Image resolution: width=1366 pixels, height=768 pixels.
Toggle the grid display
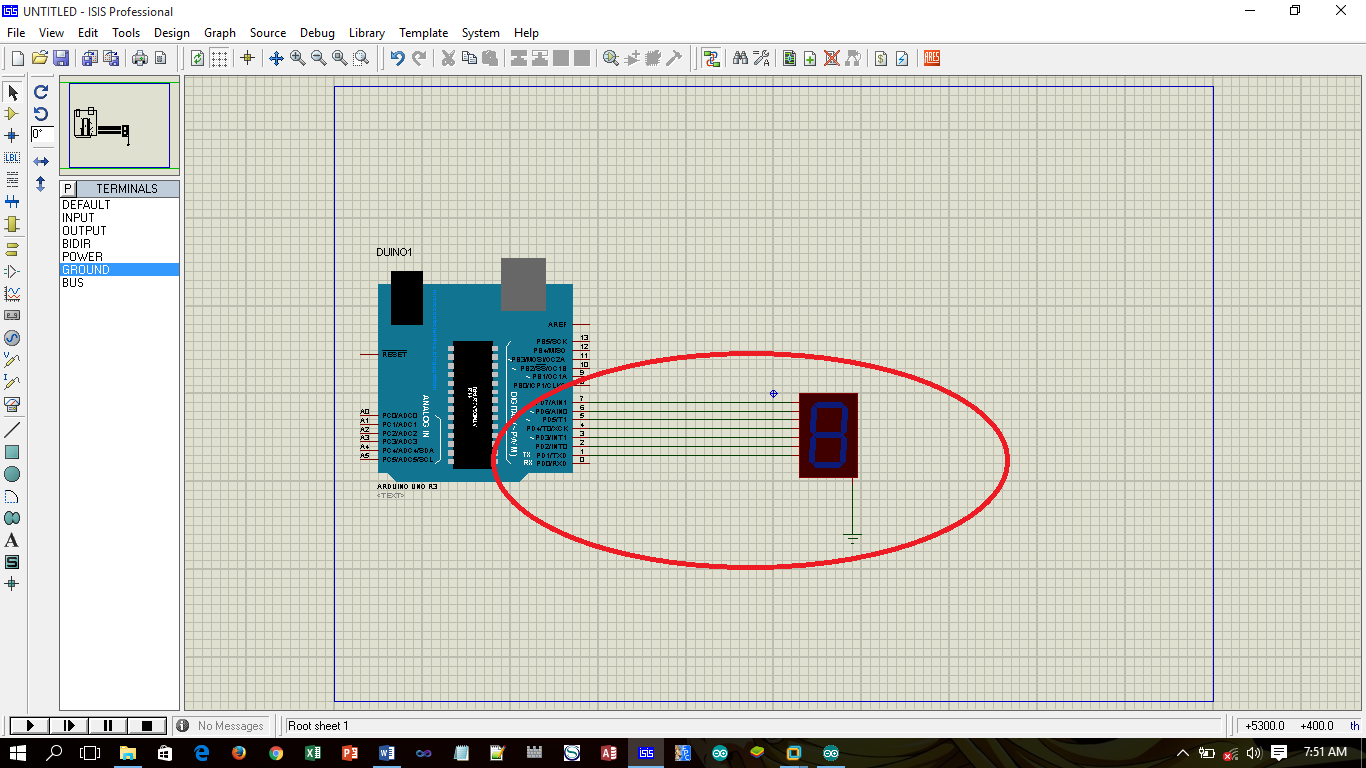click(219, 58)
